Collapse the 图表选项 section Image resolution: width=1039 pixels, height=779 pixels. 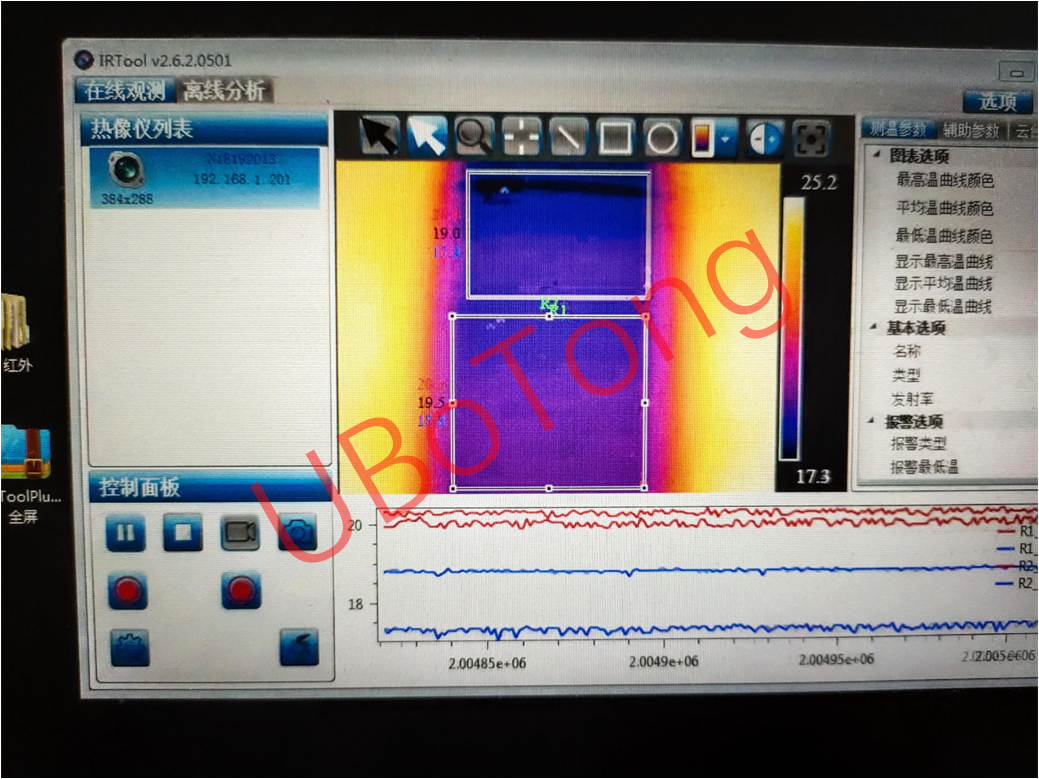877,156
